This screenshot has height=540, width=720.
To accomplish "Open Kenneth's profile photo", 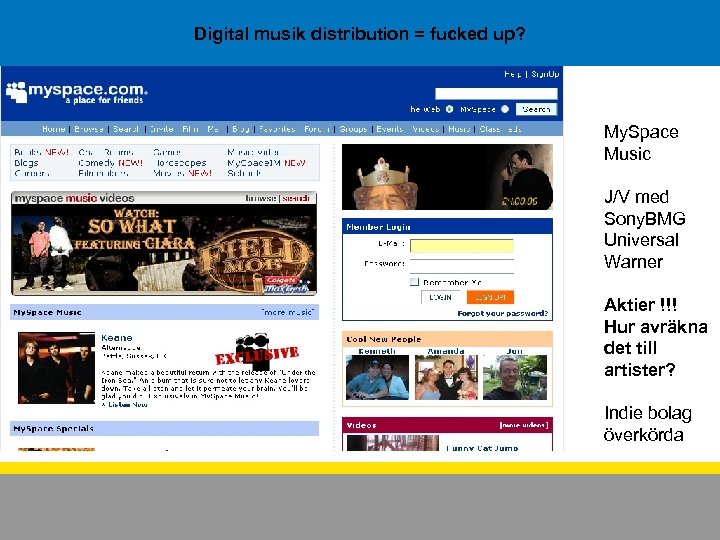I will point(377,377).
